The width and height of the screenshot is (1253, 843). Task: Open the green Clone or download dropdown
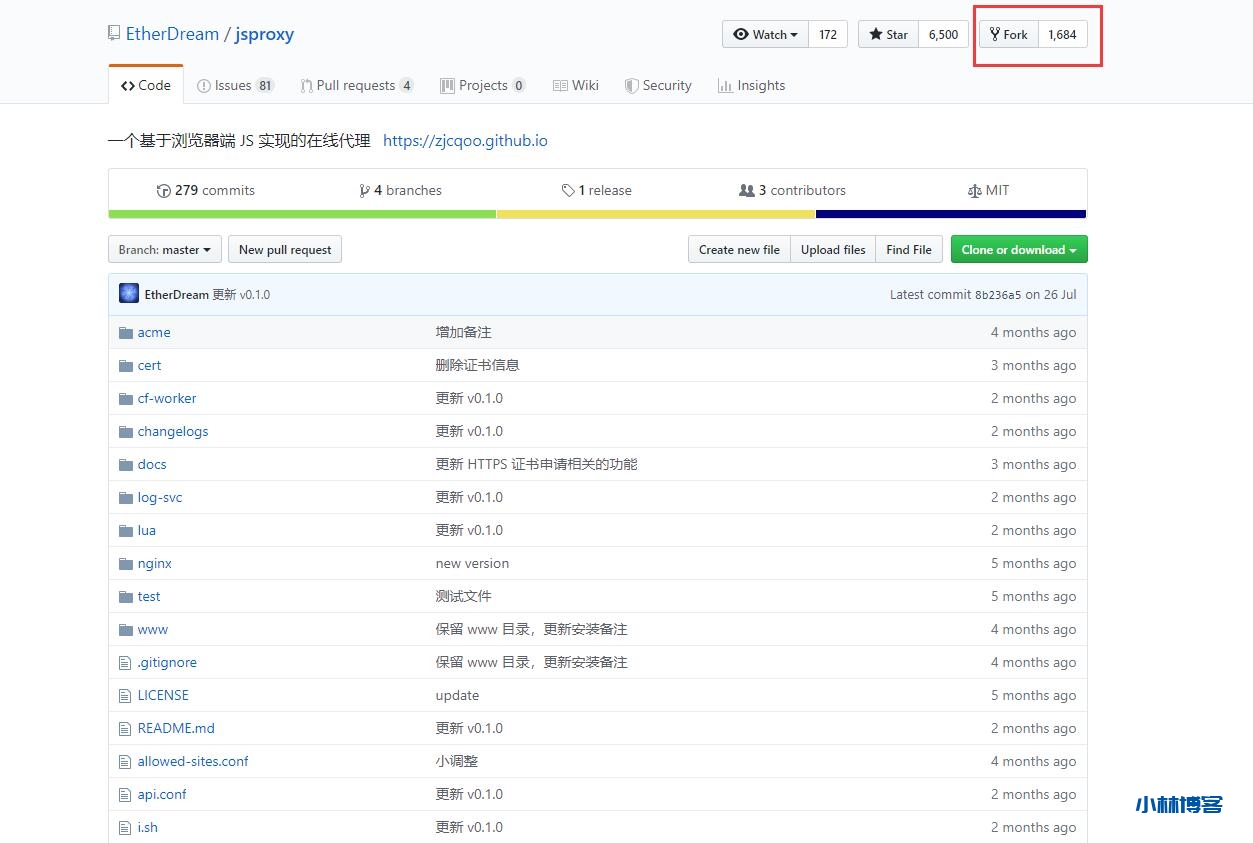pos(1018,249)
